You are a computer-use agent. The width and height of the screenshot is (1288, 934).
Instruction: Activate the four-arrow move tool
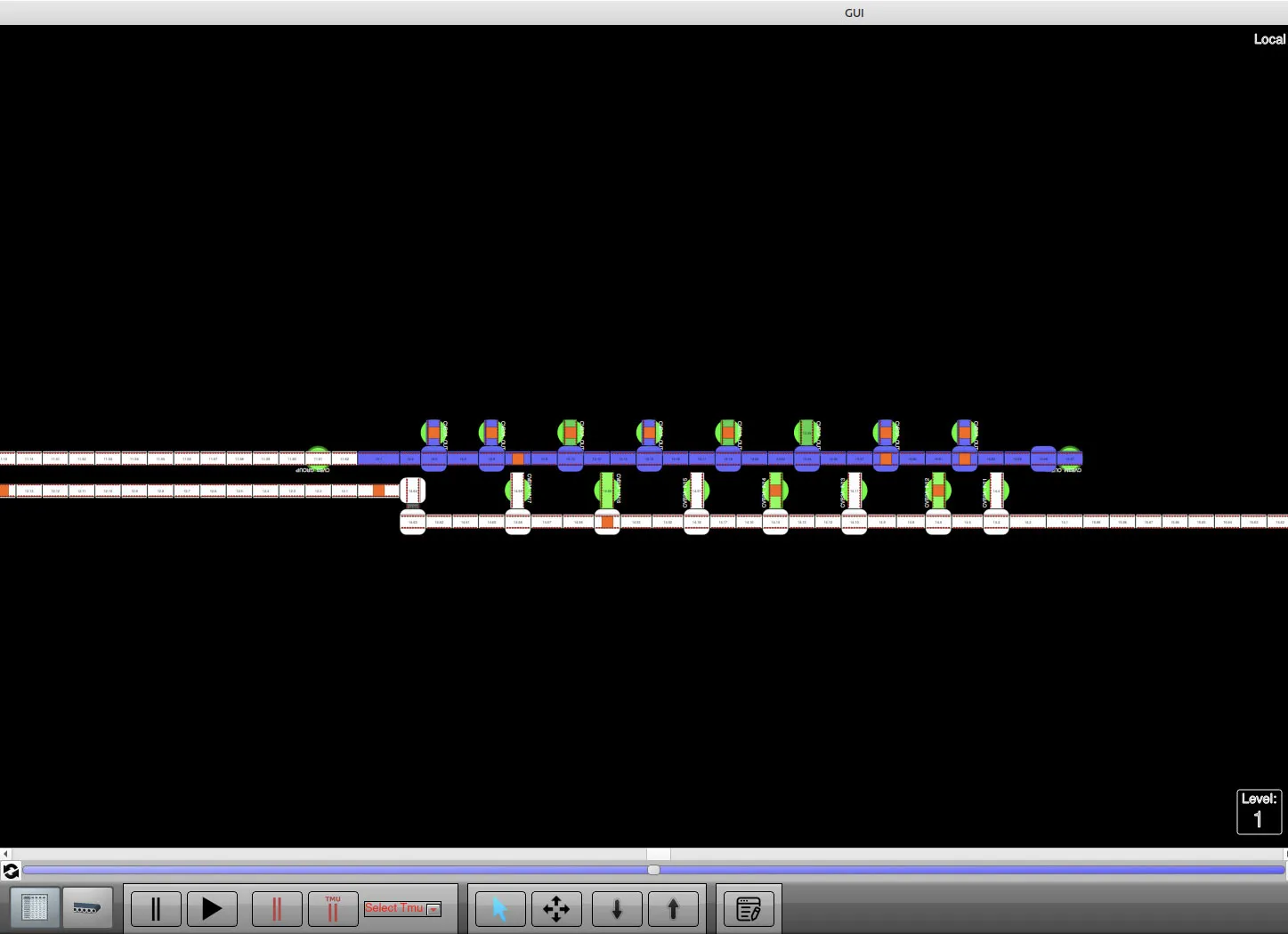coord(556,909)
